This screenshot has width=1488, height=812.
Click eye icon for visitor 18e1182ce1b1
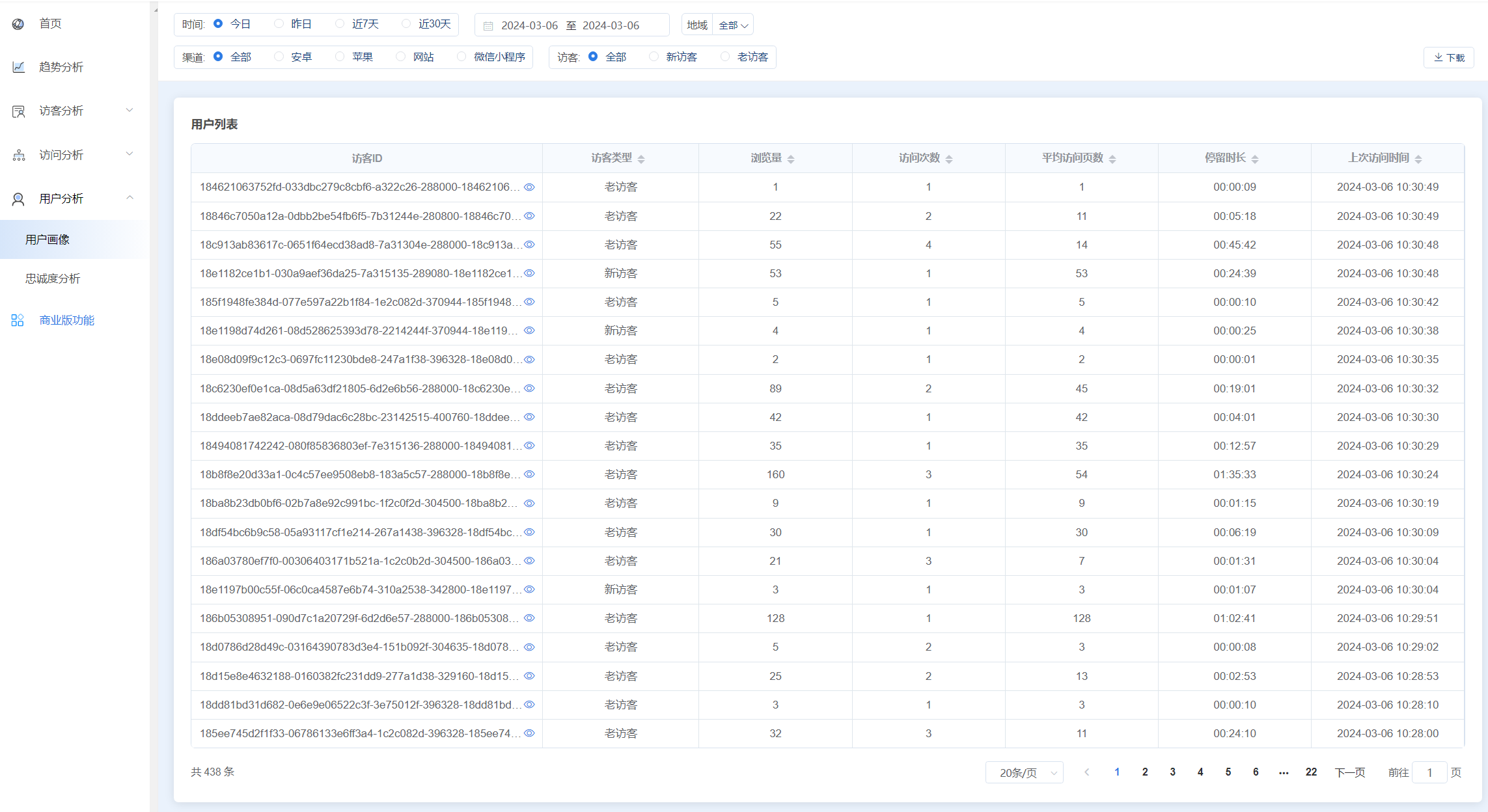(x=529, y=273)
